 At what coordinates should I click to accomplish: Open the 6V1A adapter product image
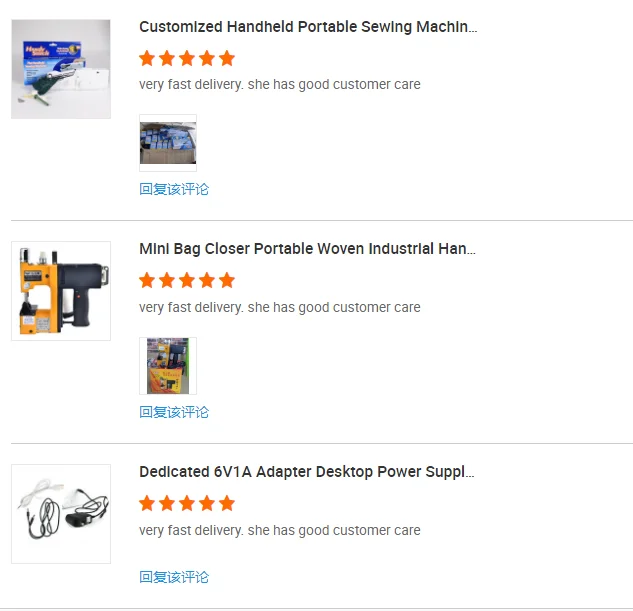[61, 514]
